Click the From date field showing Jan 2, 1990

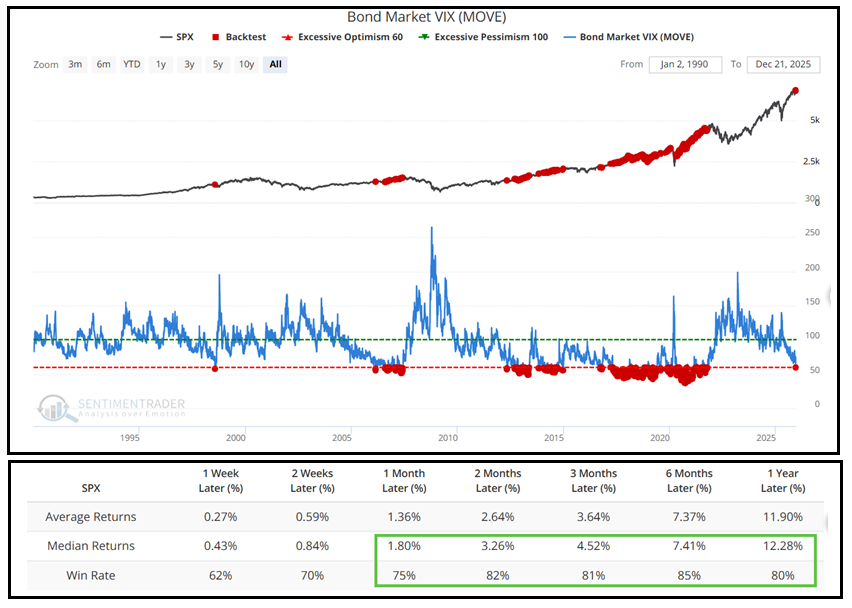click(x=686, y=64)
